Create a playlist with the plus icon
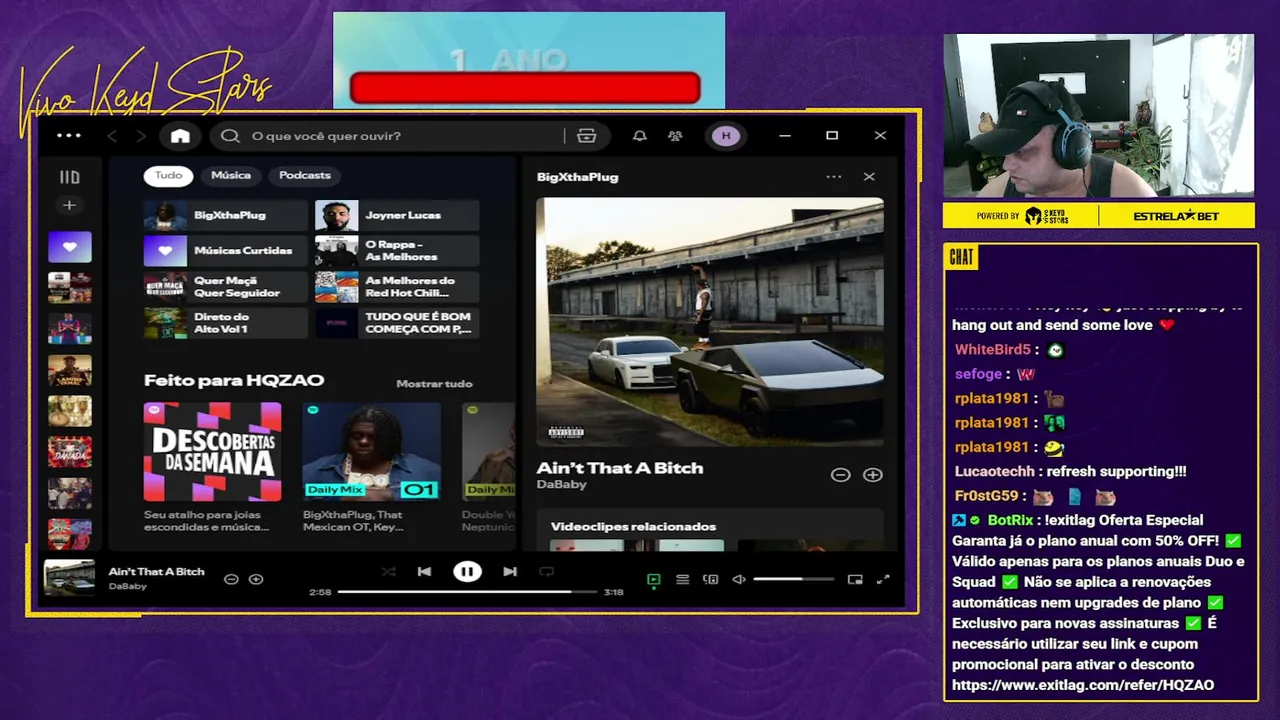This screenshot has width=1280, height=720. click(69, 205)
